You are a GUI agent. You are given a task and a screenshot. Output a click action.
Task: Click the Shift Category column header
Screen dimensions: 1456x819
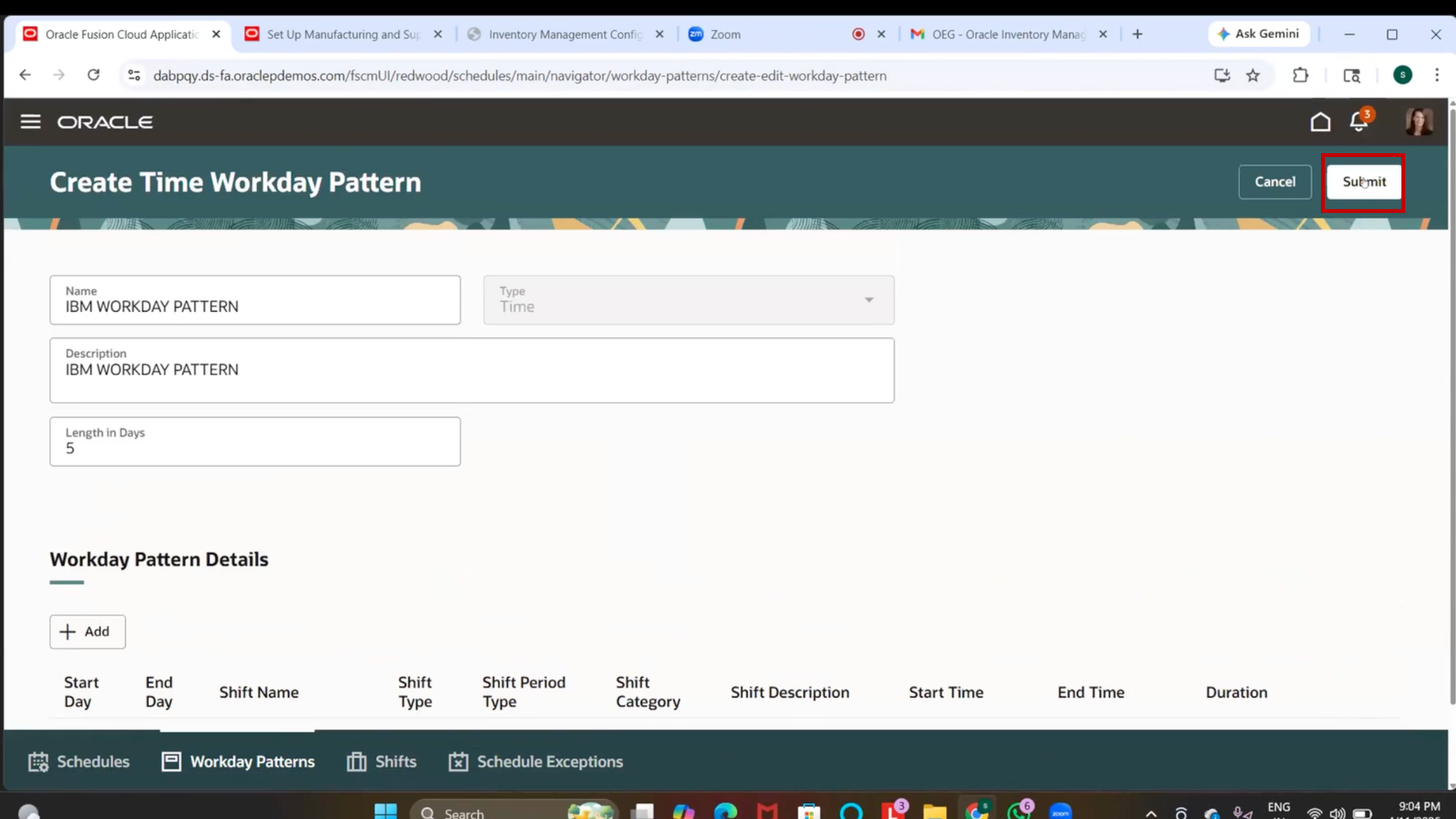[648, 692]
